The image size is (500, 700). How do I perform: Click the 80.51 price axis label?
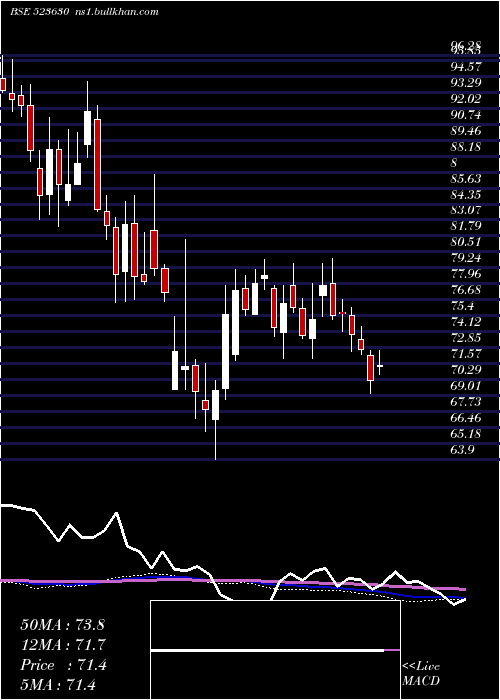(x=466, y=242)
